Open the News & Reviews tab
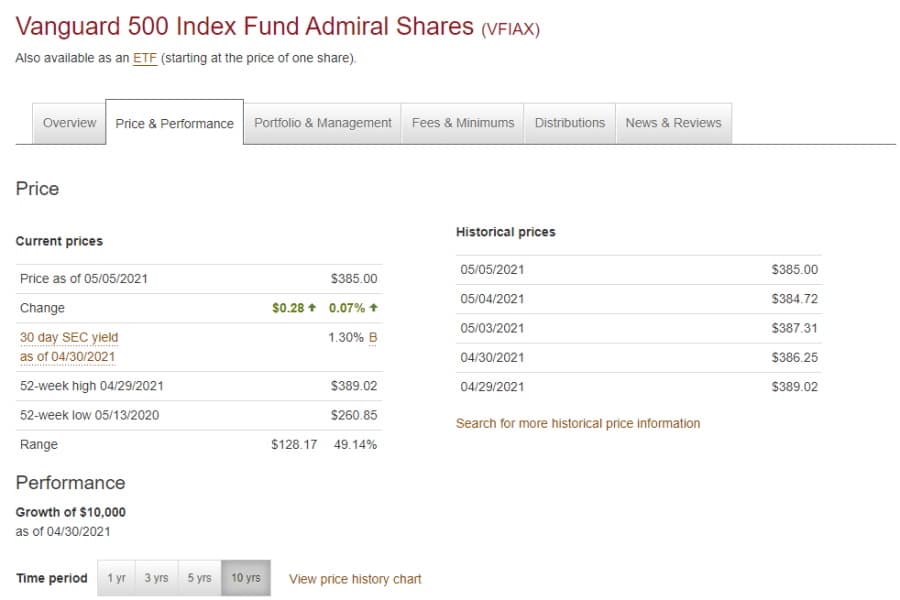 (674, 122)
